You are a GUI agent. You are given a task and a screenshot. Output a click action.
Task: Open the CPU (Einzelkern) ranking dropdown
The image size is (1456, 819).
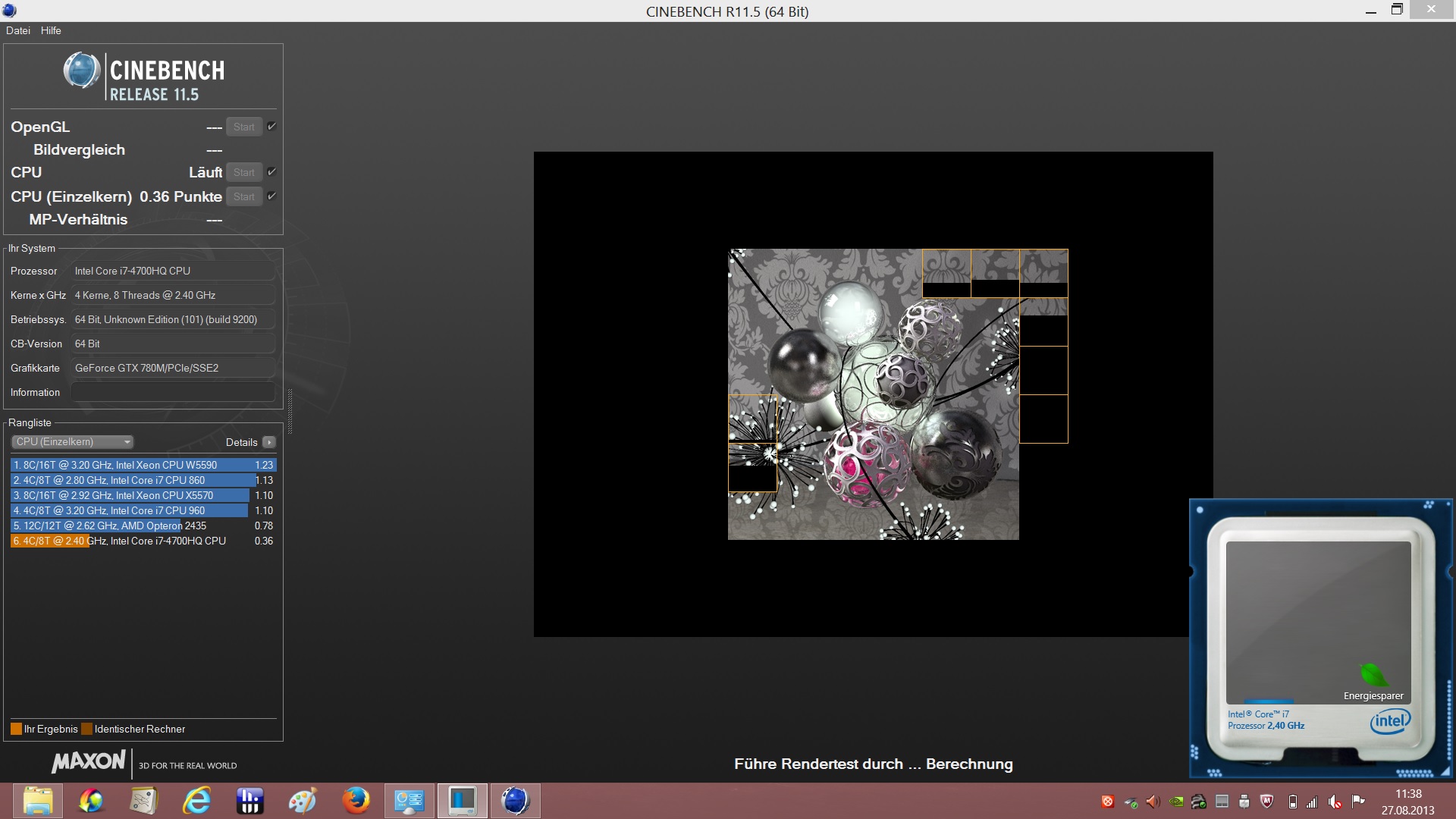(x=72, y=442)
